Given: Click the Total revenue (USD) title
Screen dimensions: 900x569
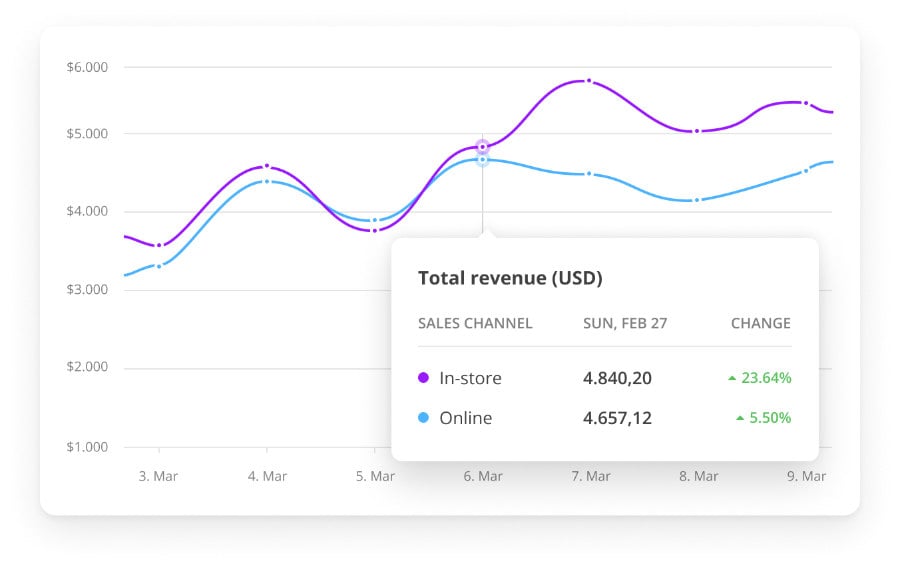Looking at the screenshot, I should click(510, 278).
